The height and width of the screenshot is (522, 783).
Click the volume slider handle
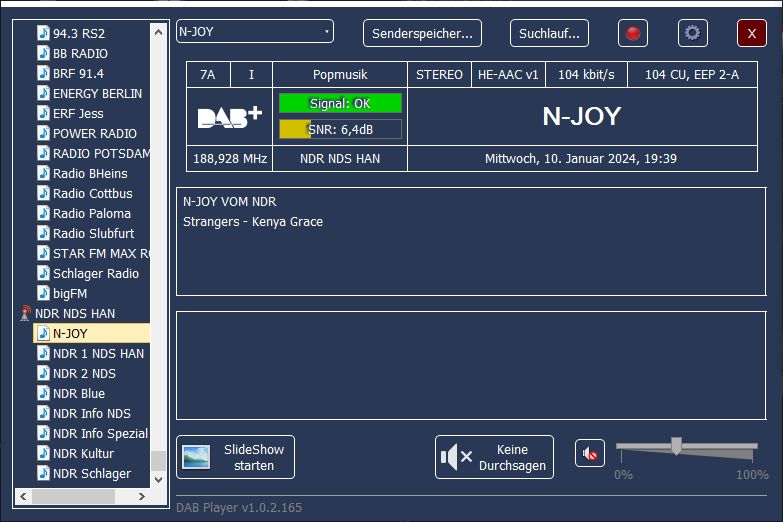pos(676,446)
